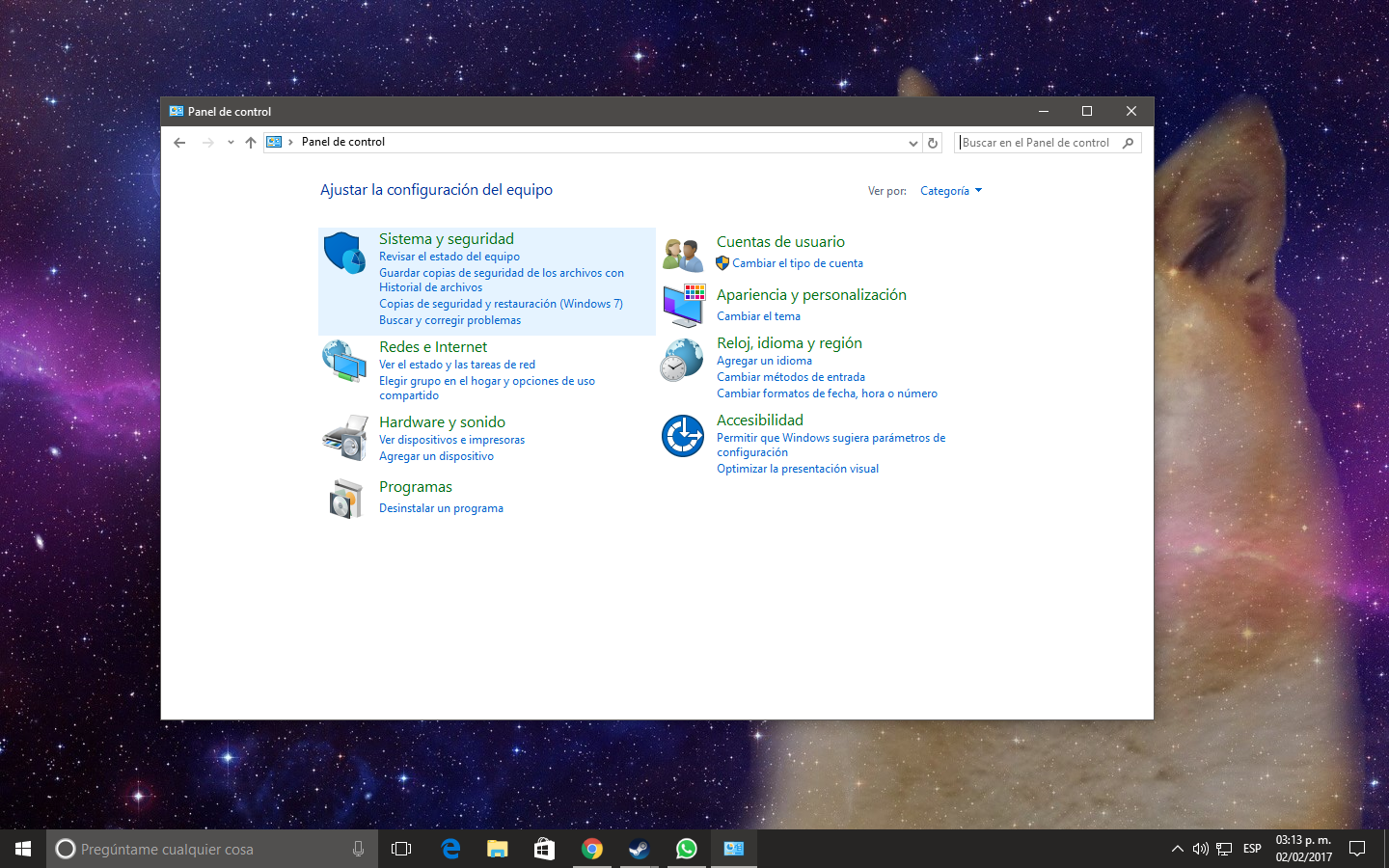This screenshot has width=1389, height=868.
Task: Open Steam from the taskbar
Action: (x=639, y=849)
